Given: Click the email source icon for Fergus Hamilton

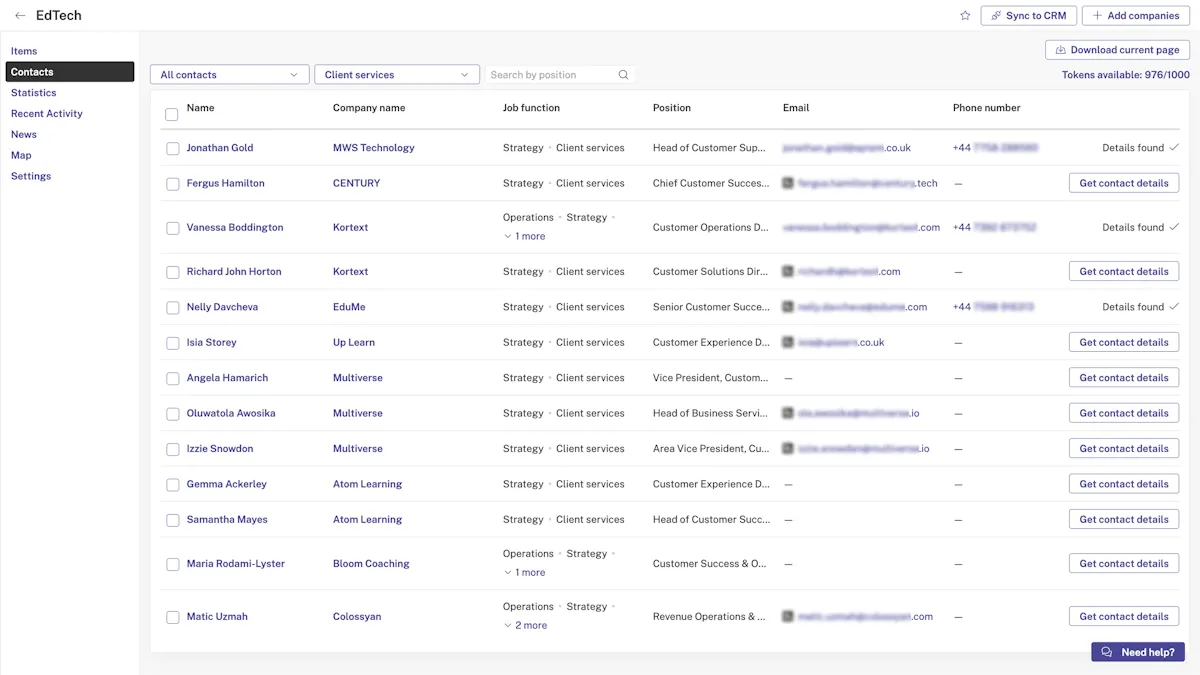Looking at the screenshot, I should pyautogui.click(x=788, y=184).
